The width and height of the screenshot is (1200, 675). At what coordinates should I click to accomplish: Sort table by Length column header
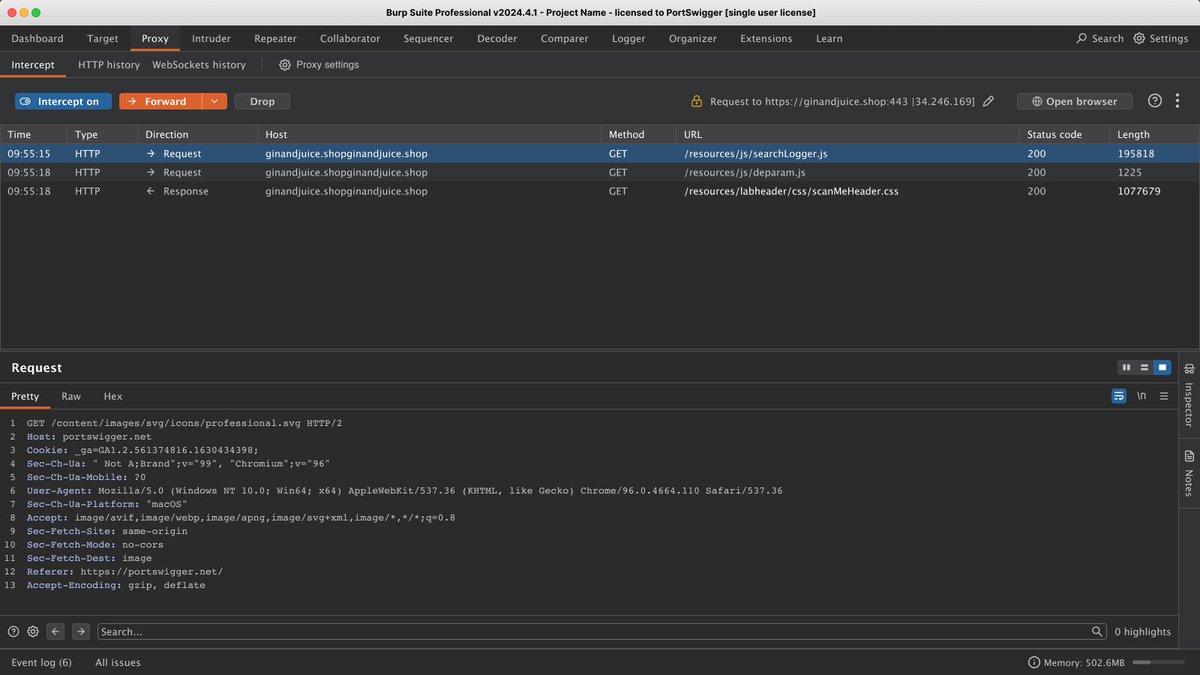(1154, 134)
